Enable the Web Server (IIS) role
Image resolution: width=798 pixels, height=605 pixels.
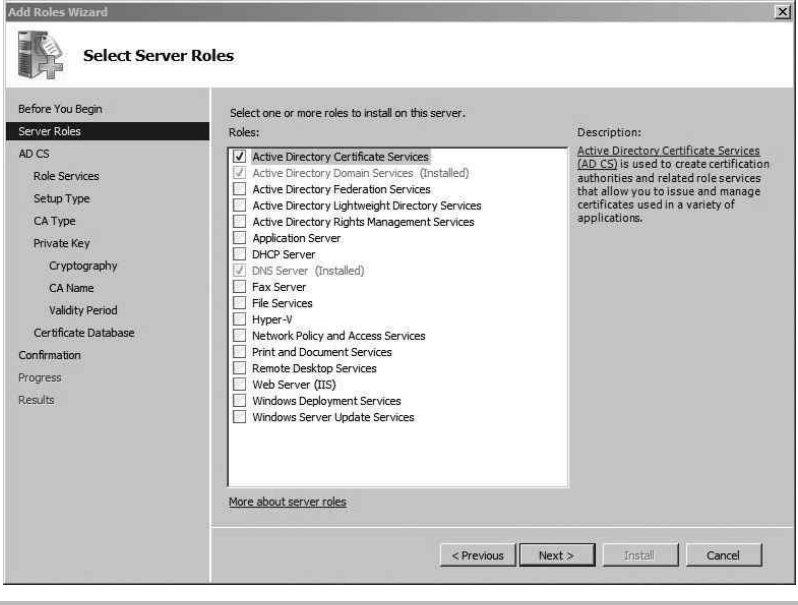pyautogui.click(x=239, y=384)
